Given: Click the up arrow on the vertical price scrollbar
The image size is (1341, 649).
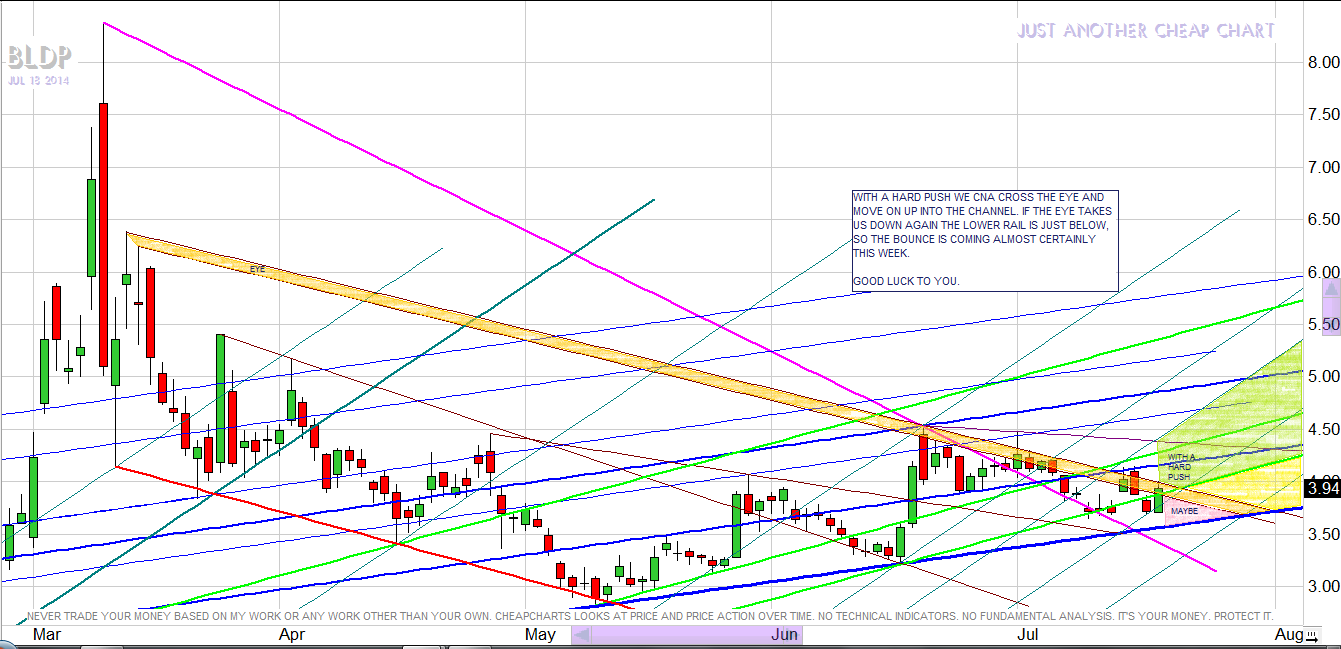Looking at the screenshot, I should 1330,287.
